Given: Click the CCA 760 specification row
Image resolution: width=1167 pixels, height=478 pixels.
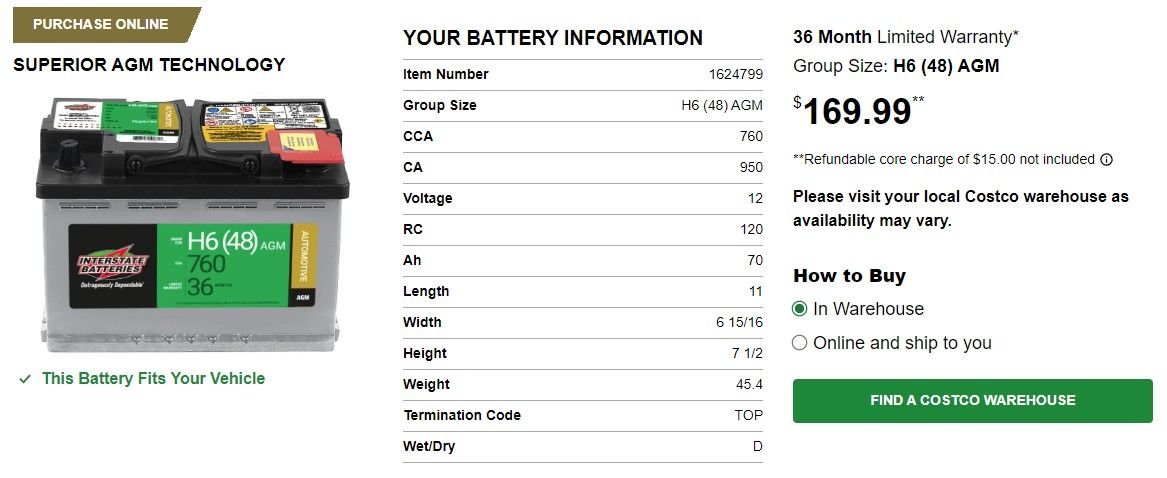Looking at the screenshot, I should point(583,137).
